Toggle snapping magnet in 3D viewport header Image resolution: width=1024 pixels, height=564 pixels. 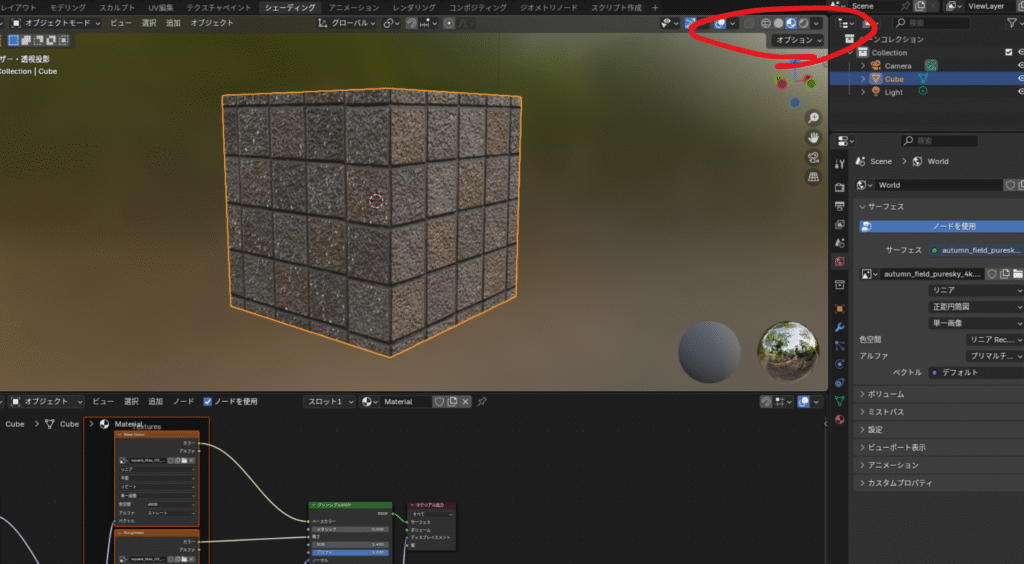point(411,23)
